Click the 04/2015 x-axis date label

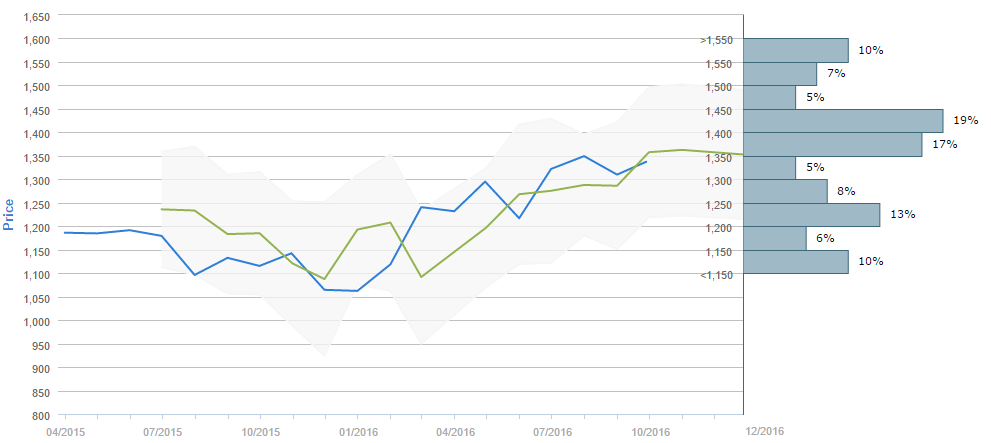pyautogui.click(x=65, y=432)
